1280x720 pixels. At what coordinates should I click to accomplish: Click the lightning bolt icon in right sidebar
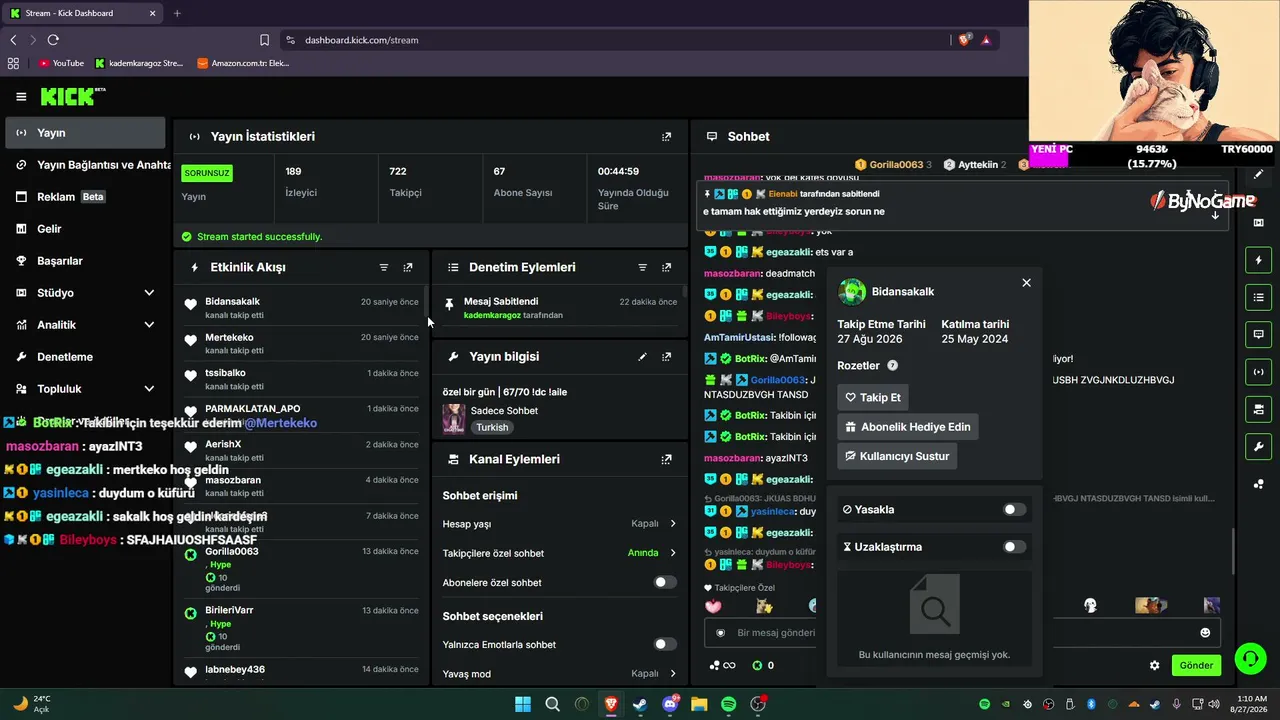click(1258, 261)
